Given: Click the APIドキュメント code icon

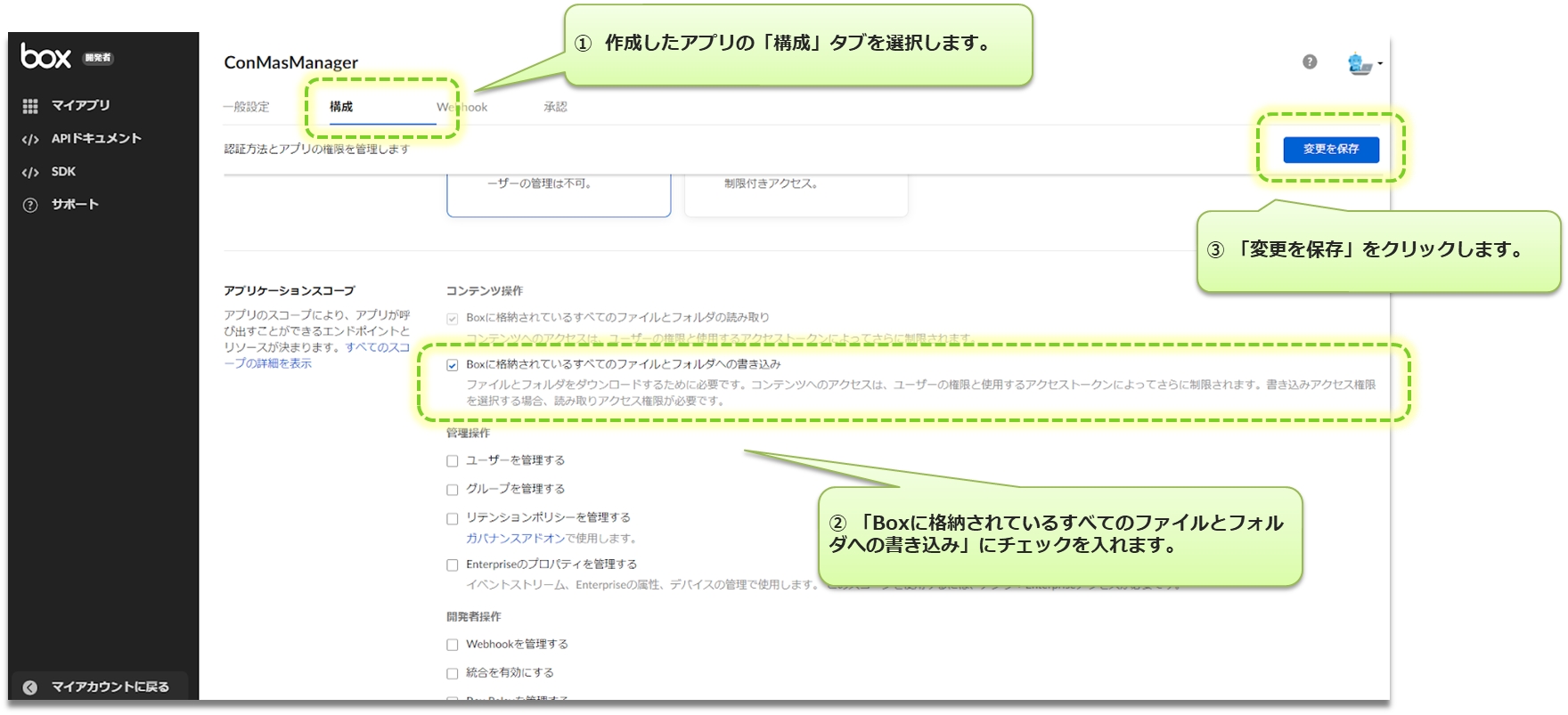Looking at the screenshot, I should pyautogui.click(x=30, y=139).
